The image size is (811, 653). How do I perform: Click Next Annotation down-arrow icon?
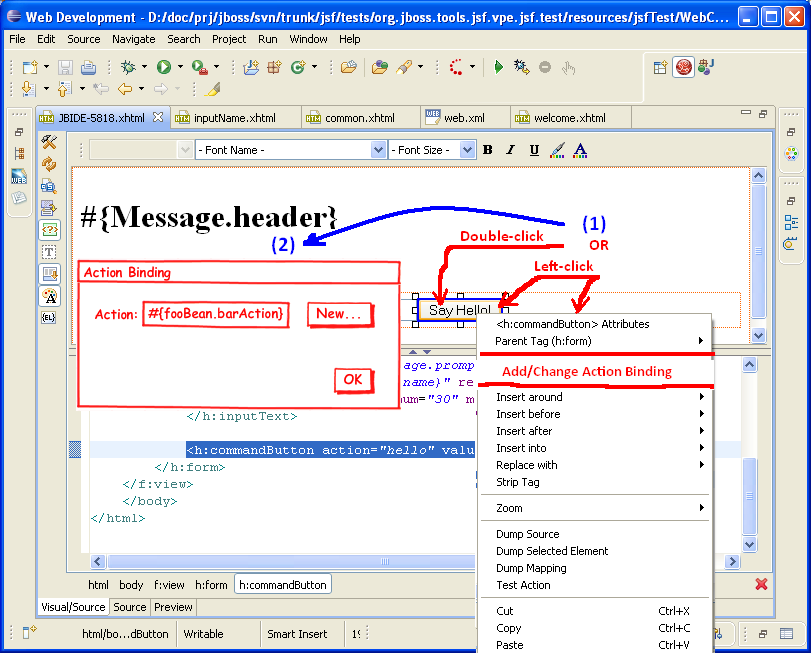[28, 89]
